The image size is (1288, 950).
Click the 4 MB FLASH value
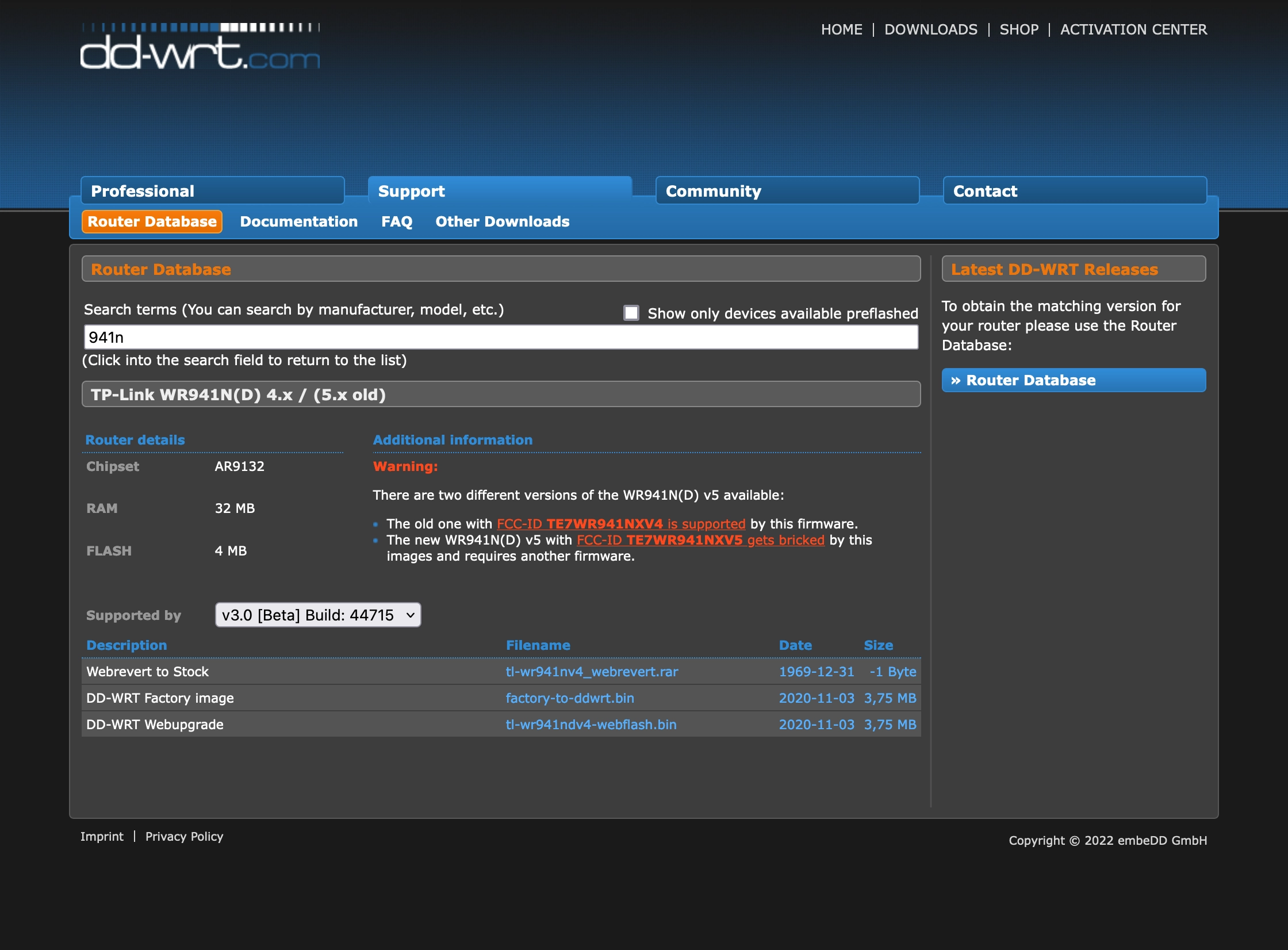(231, 551)
